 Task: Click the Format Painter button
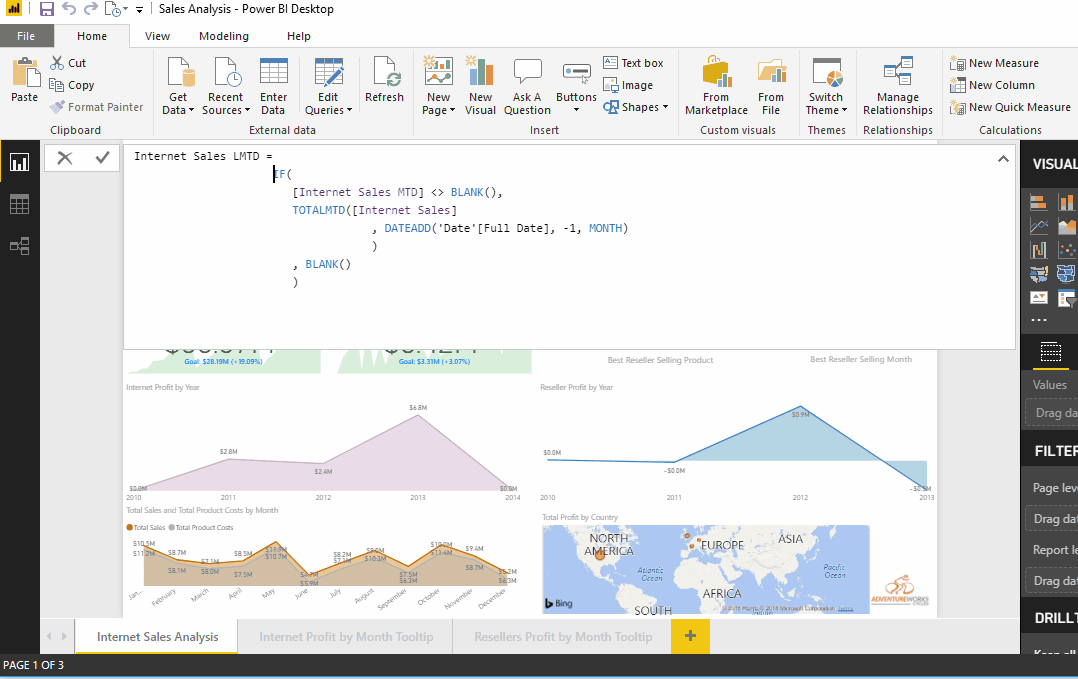[96, 107]
